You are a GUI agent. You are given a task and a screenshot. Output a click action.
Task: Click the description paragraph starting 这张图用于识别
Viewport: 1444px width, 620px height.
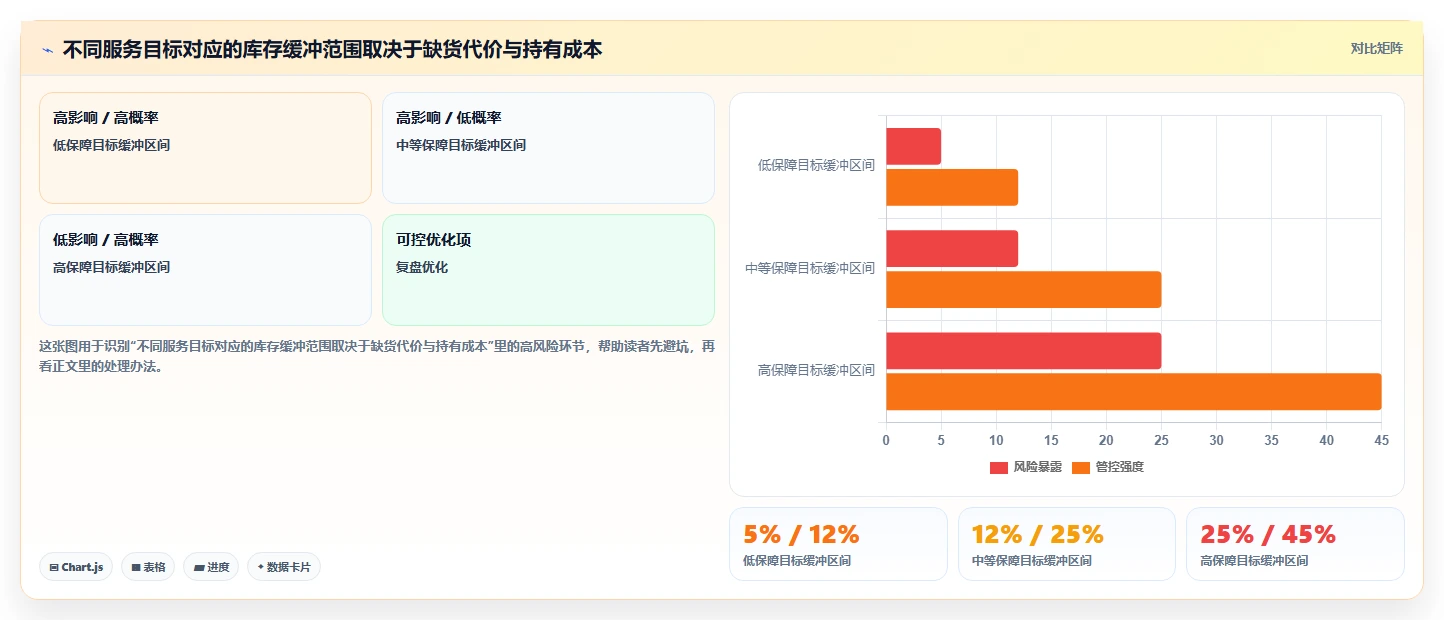[377, 356]
